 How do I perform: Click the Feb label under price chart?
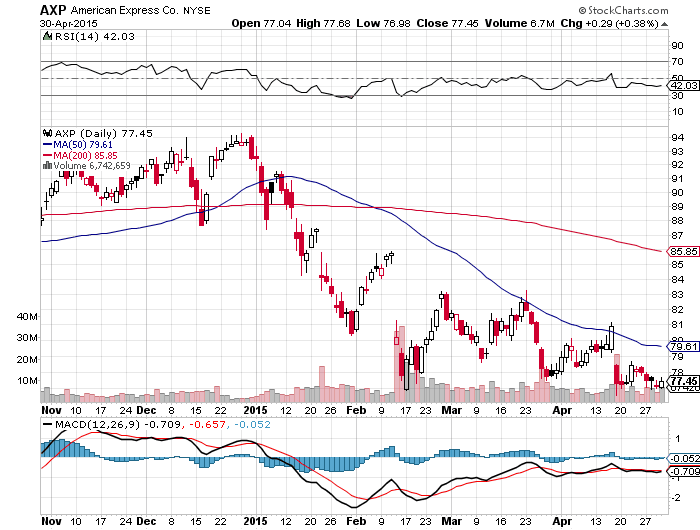[356, 410]
